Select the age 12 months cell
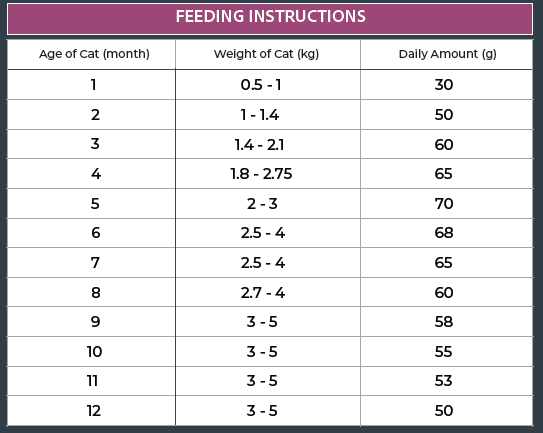Image resolution: width=543 pixels, height=433 pixels. pos(91,410)
